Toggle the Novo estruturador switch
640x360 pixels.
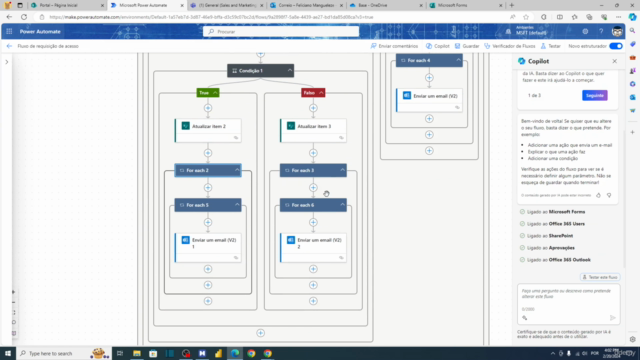click(616, 46)
